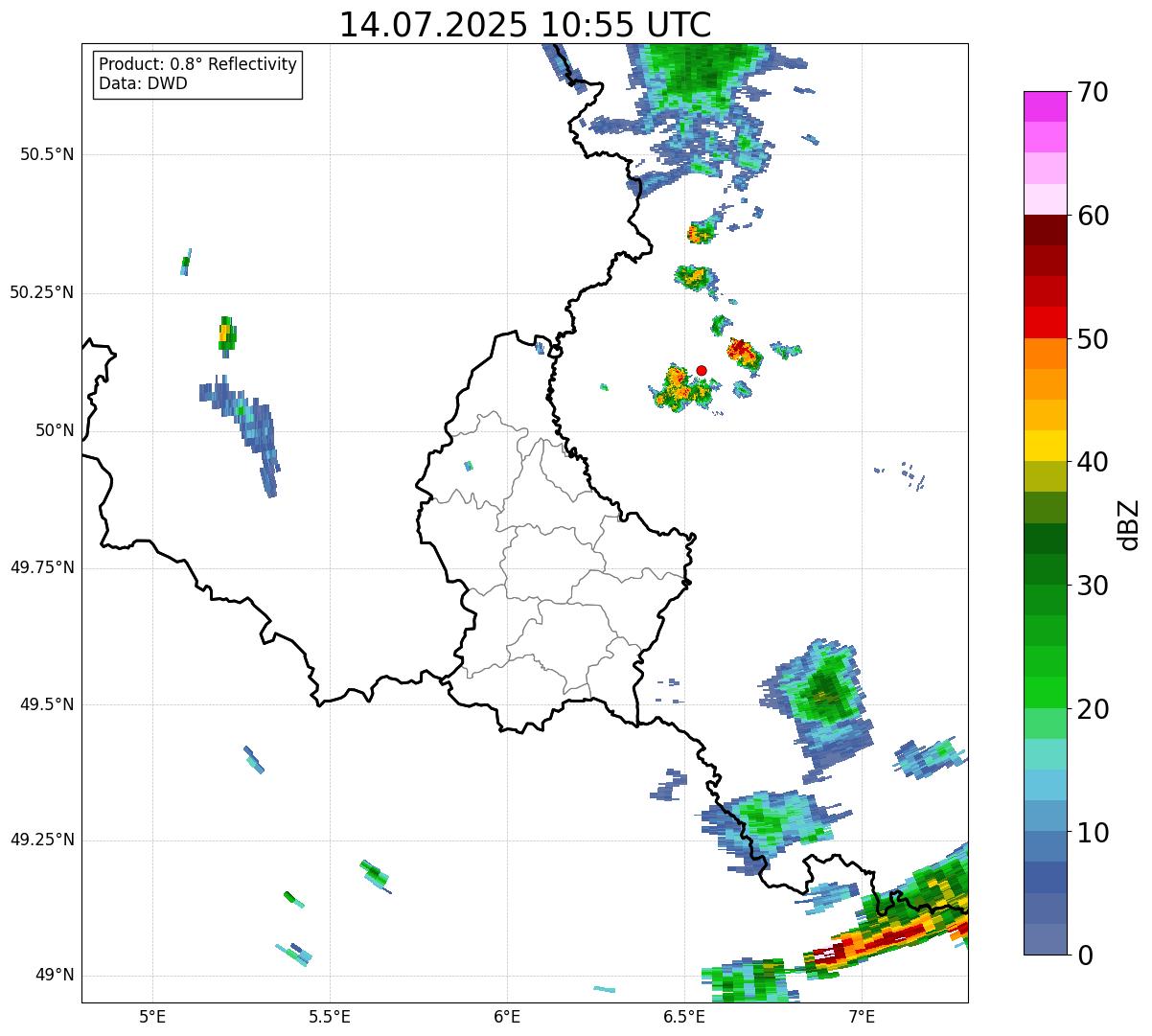Image resolution: width=1152 pixels, height=1036 pixels.
Task: Click the cyan colorbar swatch near 14
Action: [x=1046, y=785]
